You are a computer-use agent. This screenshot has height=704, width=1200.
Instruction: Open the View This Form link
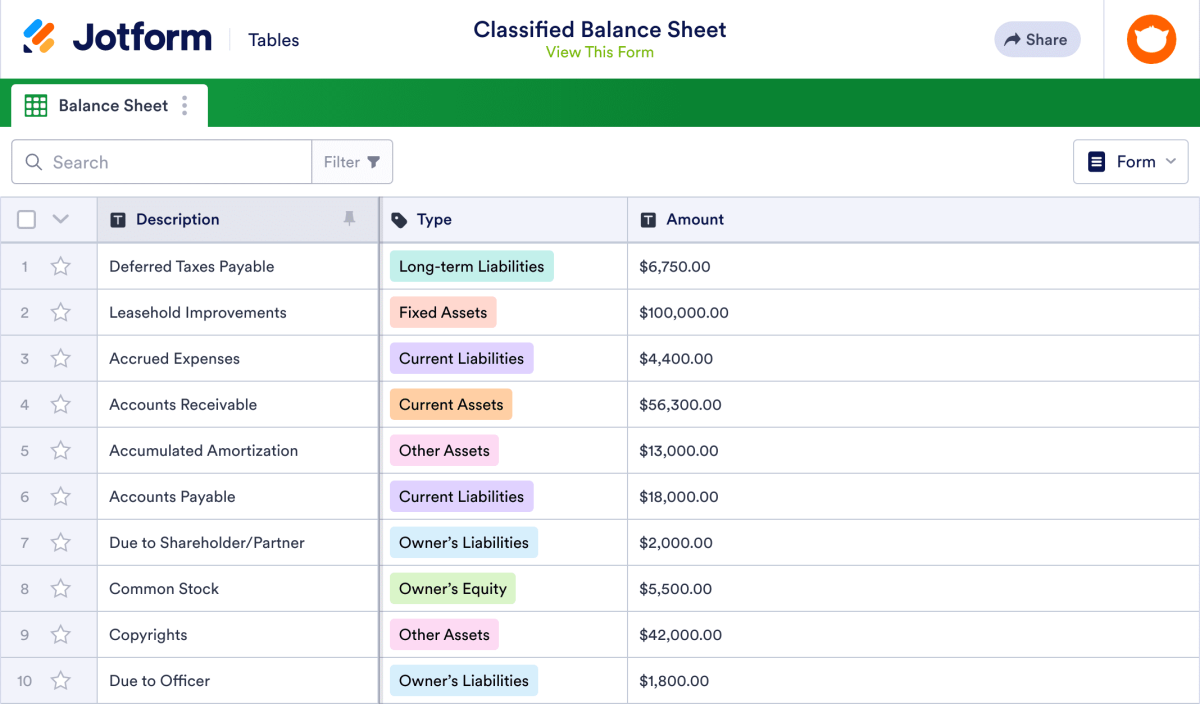(599, 51)
